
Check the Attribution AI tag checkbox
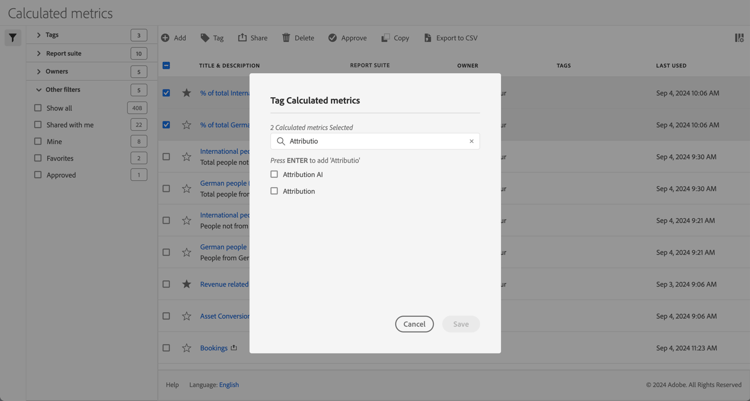click(x=274, y=174)
